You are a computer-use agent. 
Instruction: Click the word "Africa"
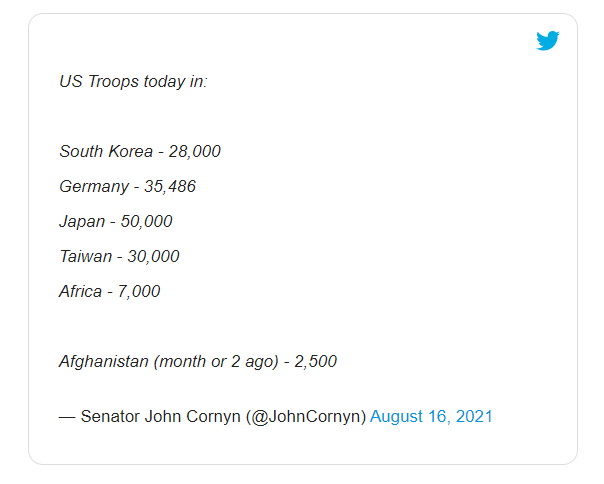click(81, 291)
